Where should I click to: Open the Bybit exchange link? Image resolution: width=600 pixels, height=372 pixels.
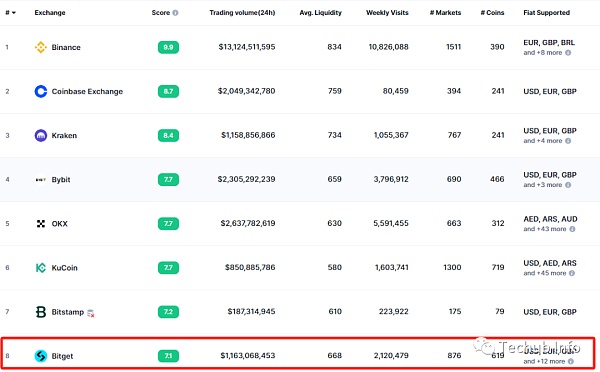pyautogui.click(x=61, y=179)
